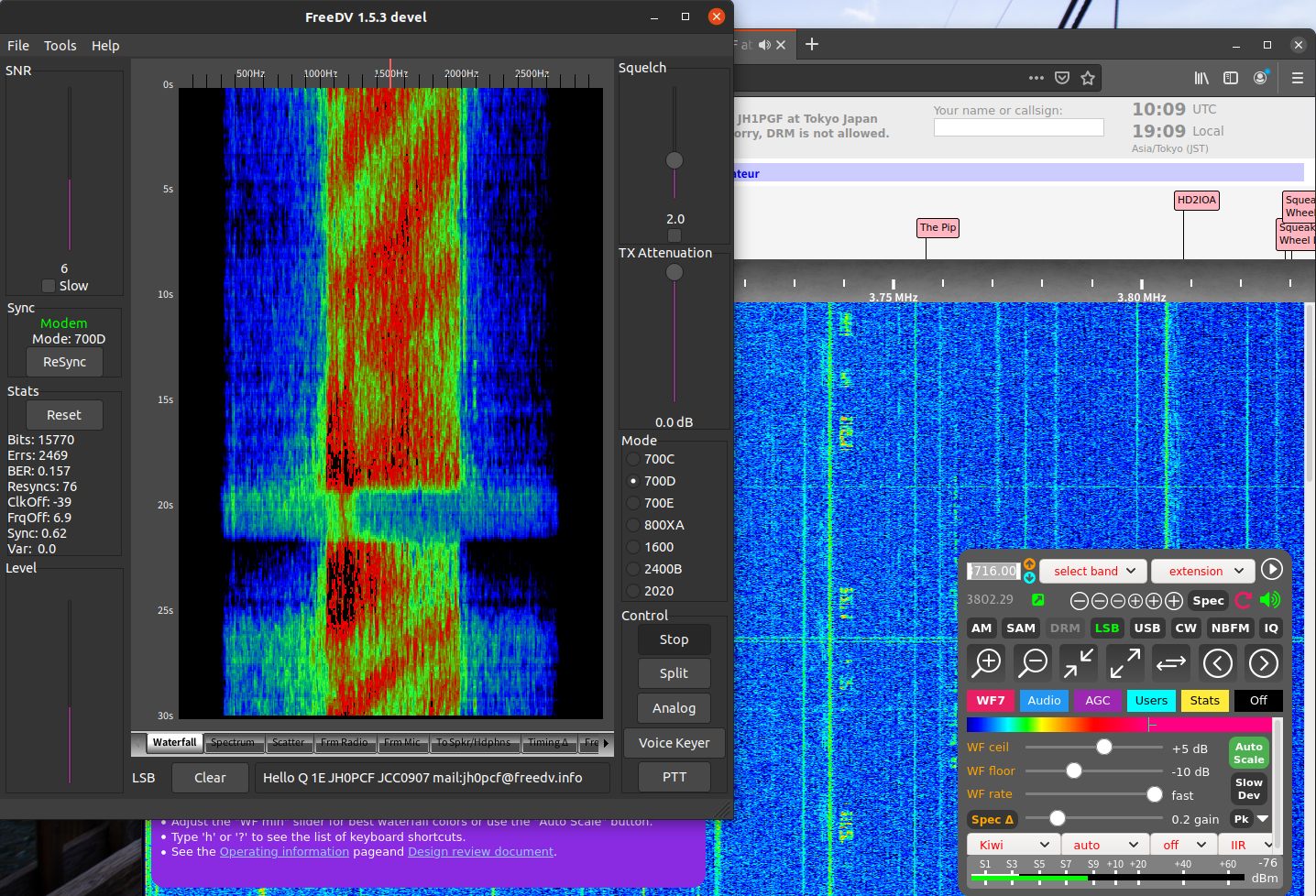Click the Voice Keyer button
The height and width of the screenshot is (896, 1316).
click(674, 743)
